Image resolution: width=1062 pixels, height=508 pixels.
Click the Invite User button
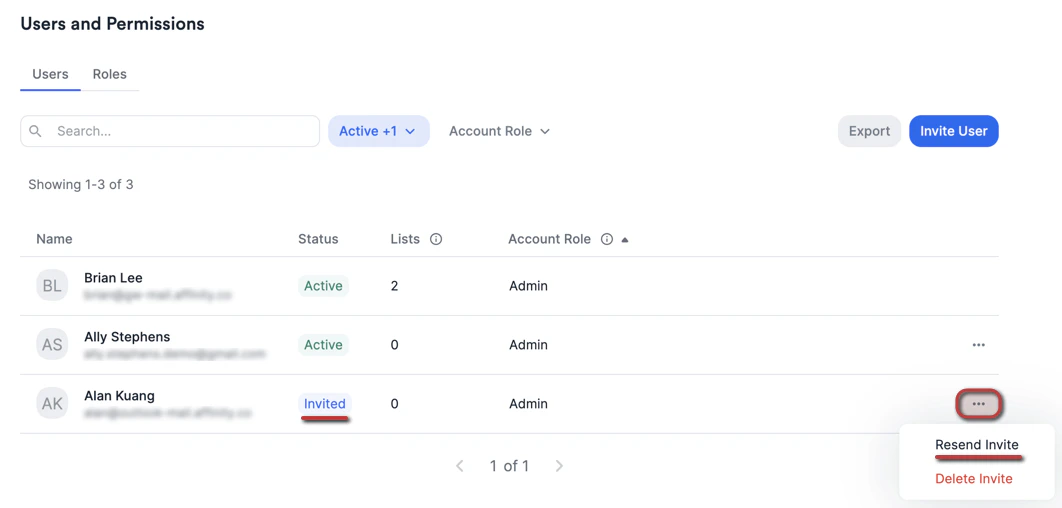point(954,131)
